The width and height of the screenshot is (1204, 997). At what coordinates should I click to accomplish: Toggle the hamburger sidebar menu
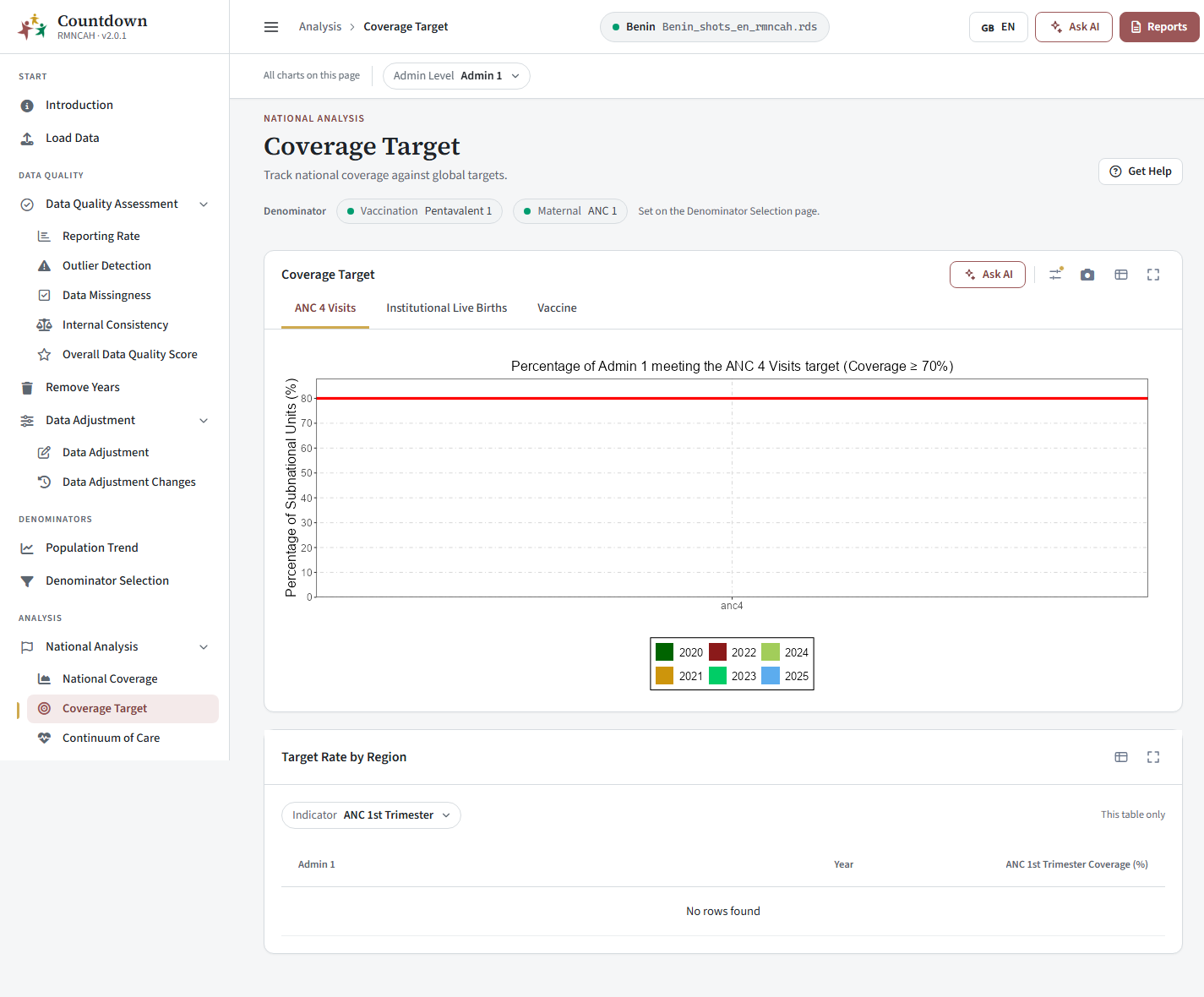tap(271, 27)
